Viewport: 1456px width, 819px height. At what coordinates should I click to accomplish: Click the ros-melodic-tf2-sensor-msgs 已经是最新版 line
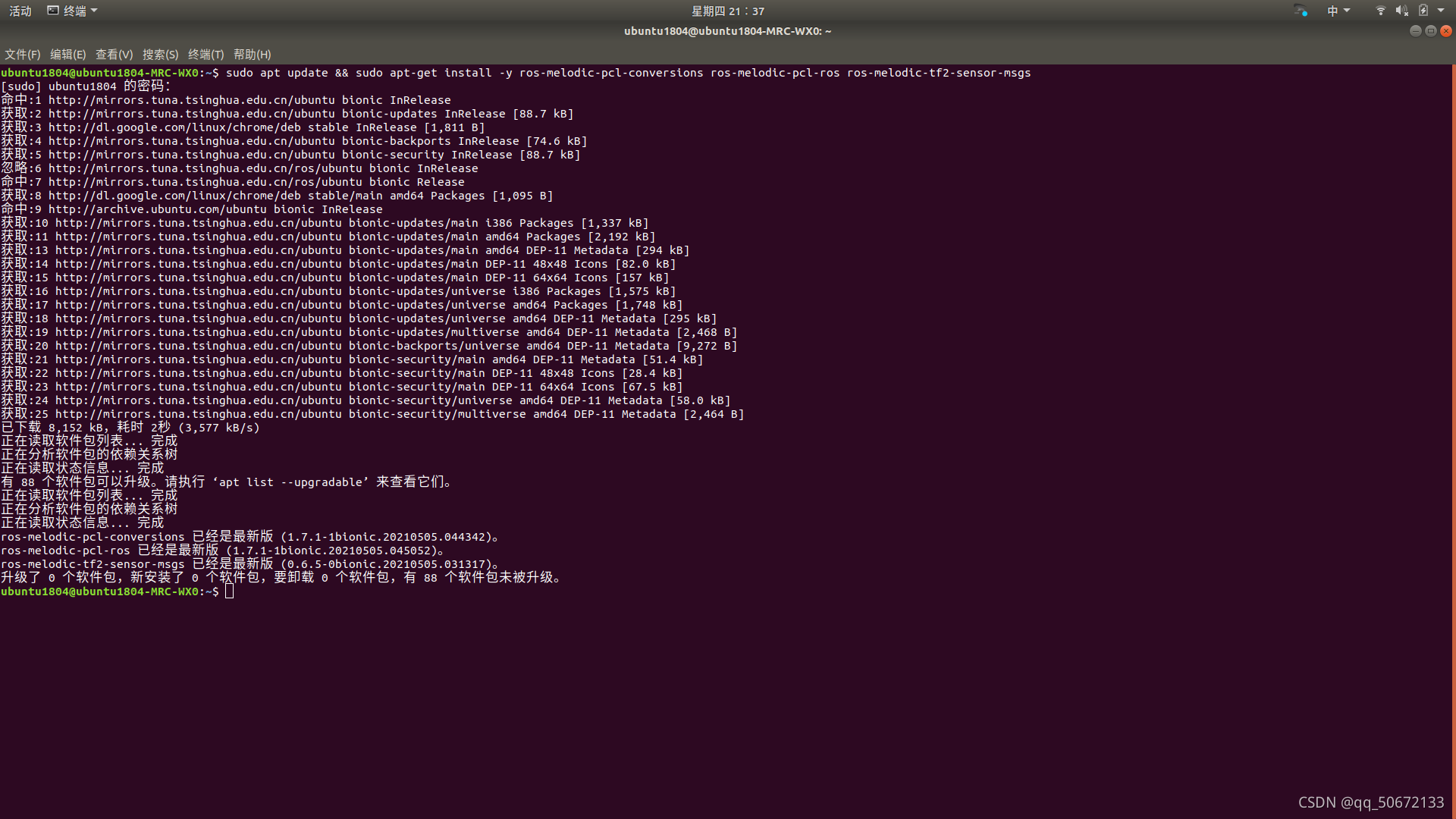249,564
